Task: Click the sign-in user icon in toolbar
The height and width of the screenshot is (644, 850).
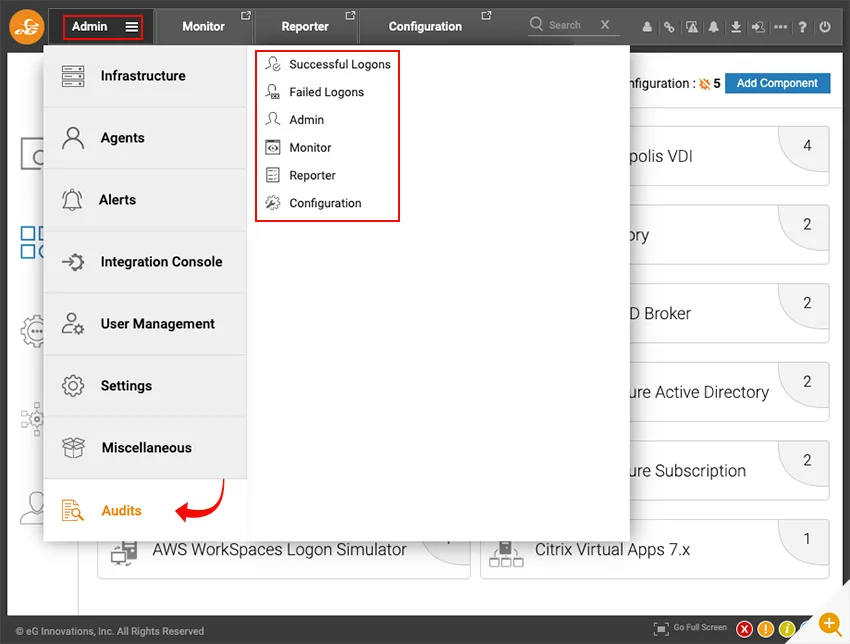Action: 758,27
